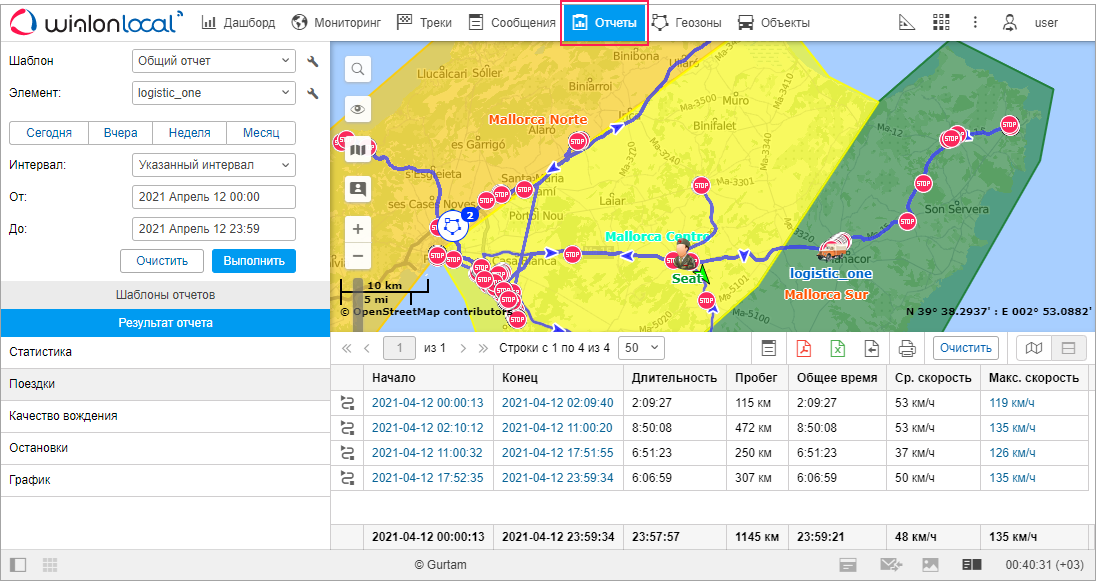This screenshot has width=1096, height=581.
Task: Click the user account icon
Action: click(1010, 22)
